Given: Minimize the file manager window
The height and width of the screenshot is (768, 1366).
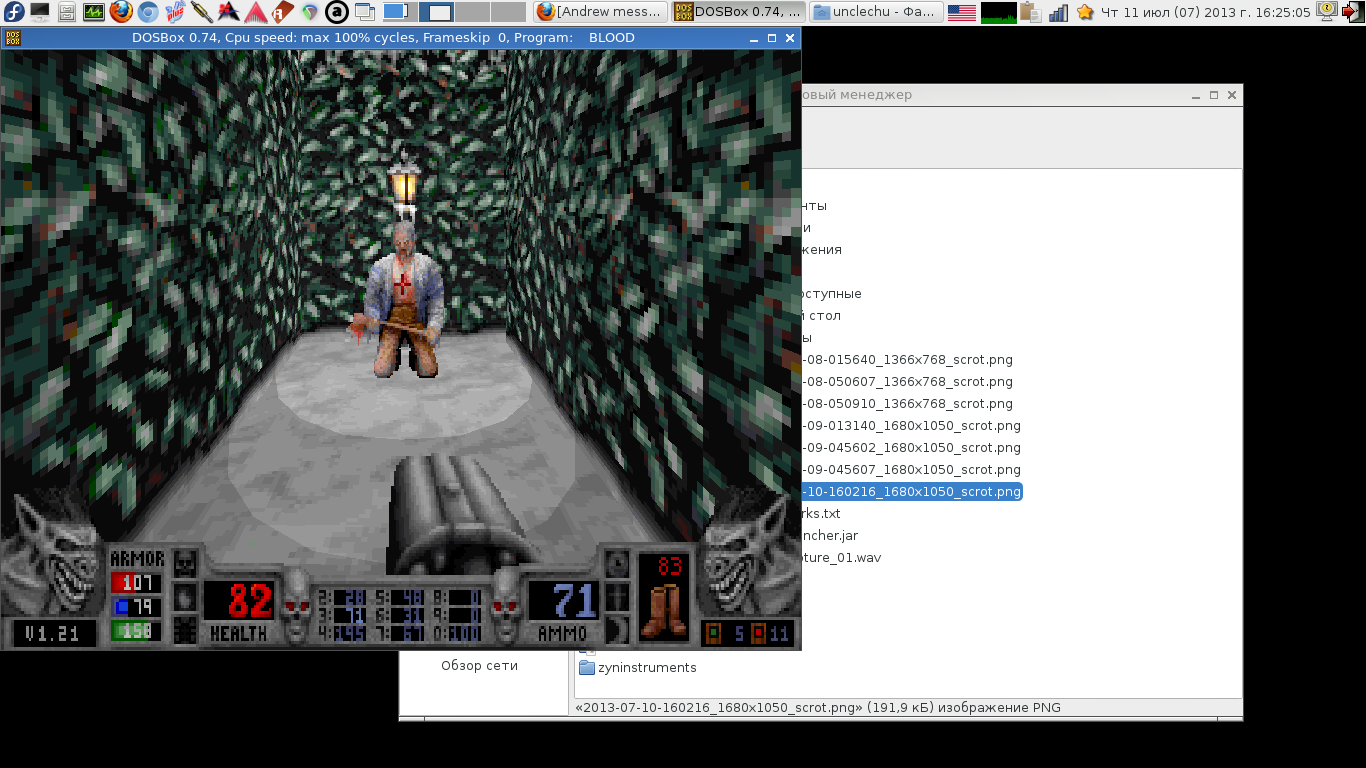Looking at the screenshot, I should (x=1196, y=95).
